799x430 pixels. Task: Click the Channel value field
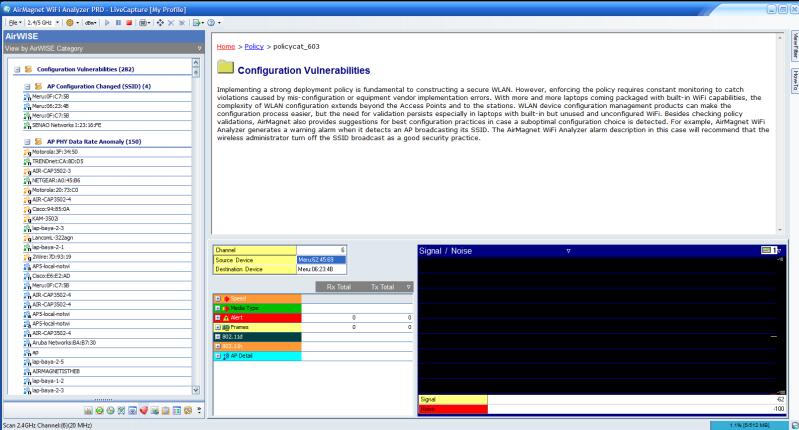click(321, 250)
